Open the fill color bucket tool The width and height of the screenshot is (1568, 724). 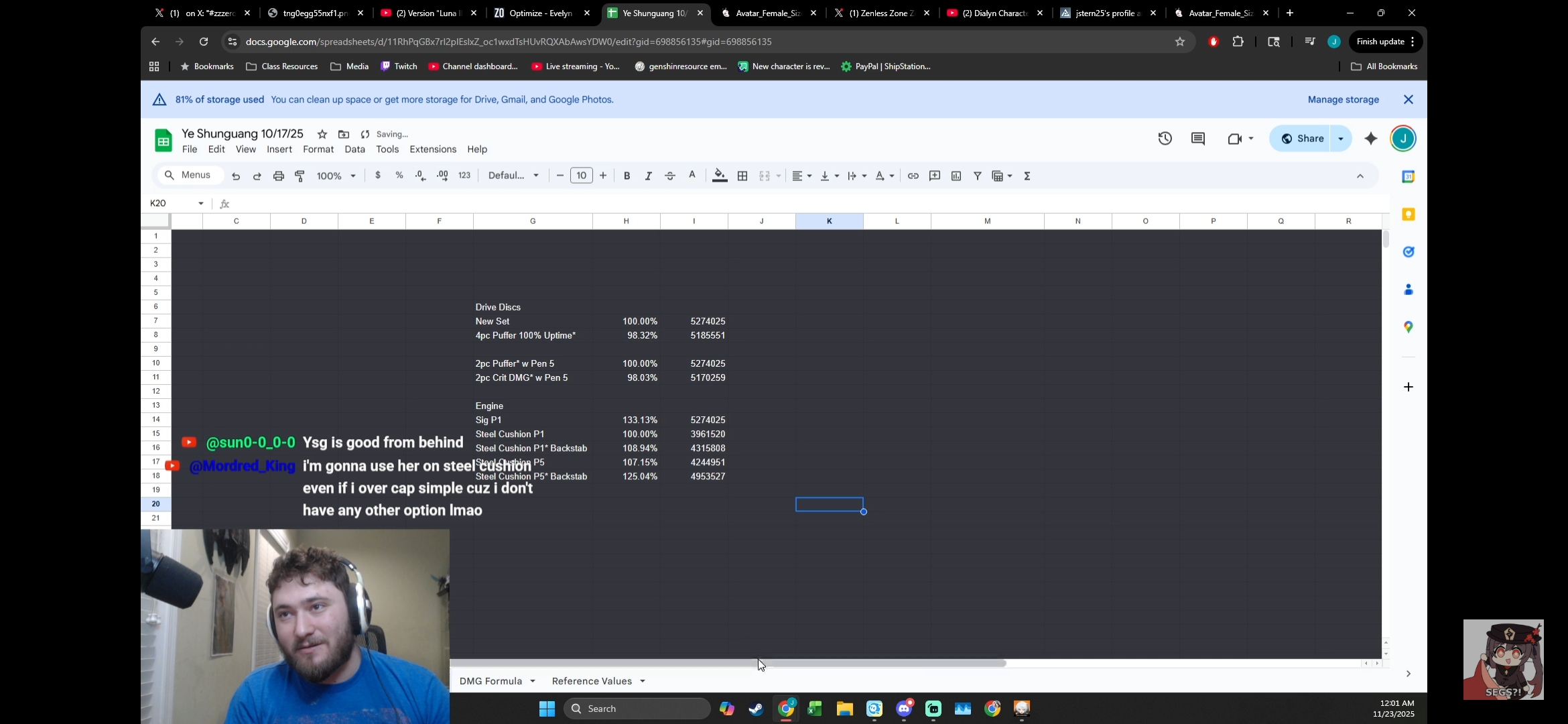point(720,176)
